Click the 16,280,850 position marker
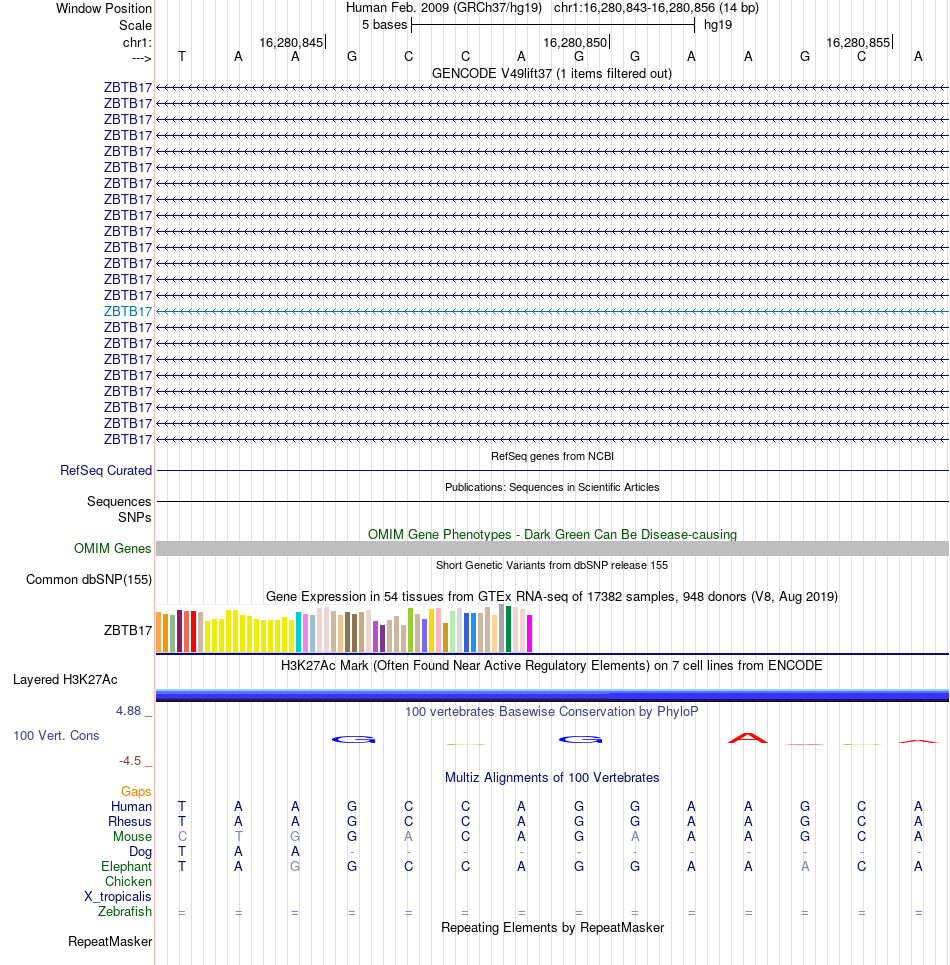 coord(575,42)
